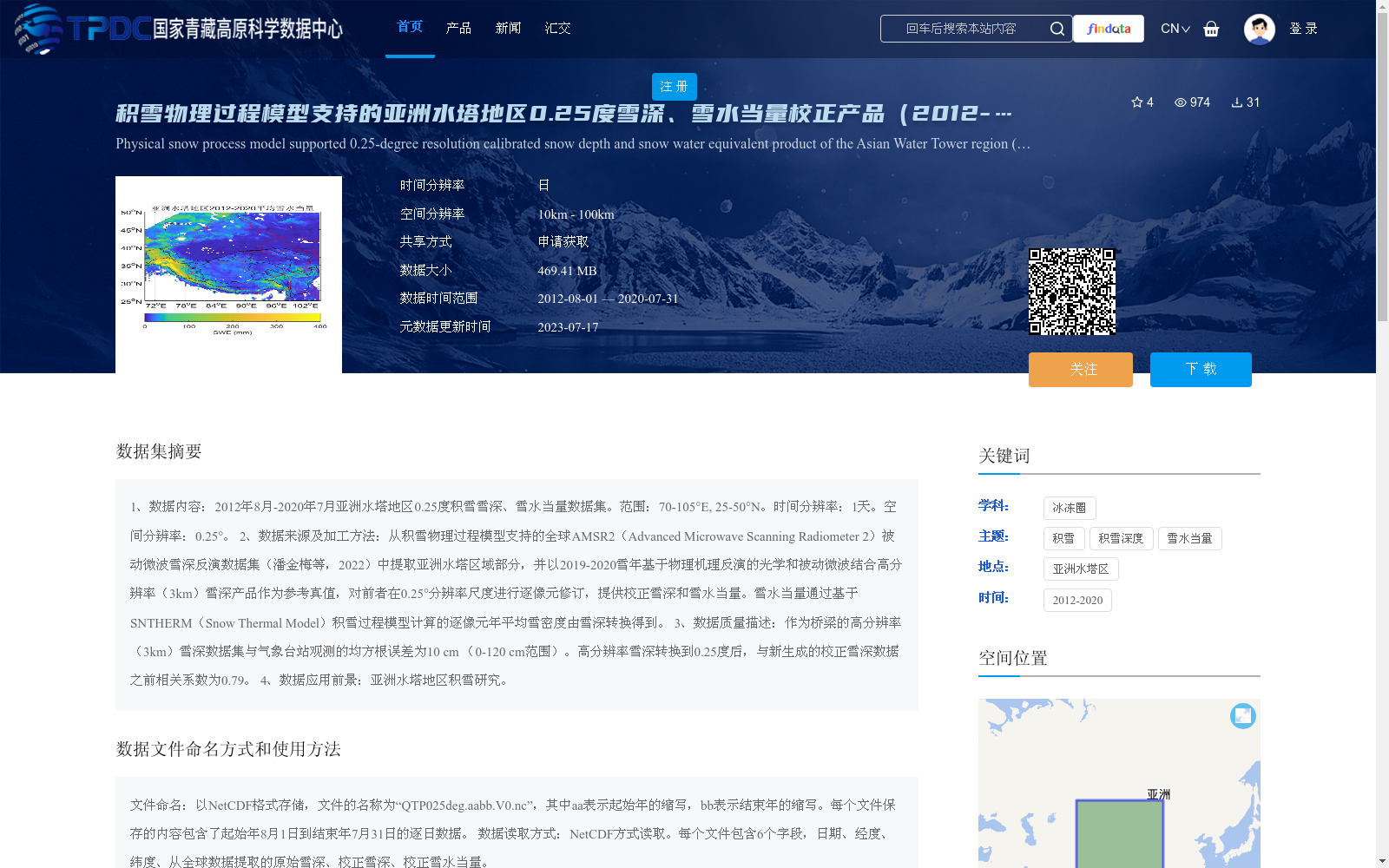1389x868 pixels.
Task: Focus the site search input field
Action: (x=962, y=29)
